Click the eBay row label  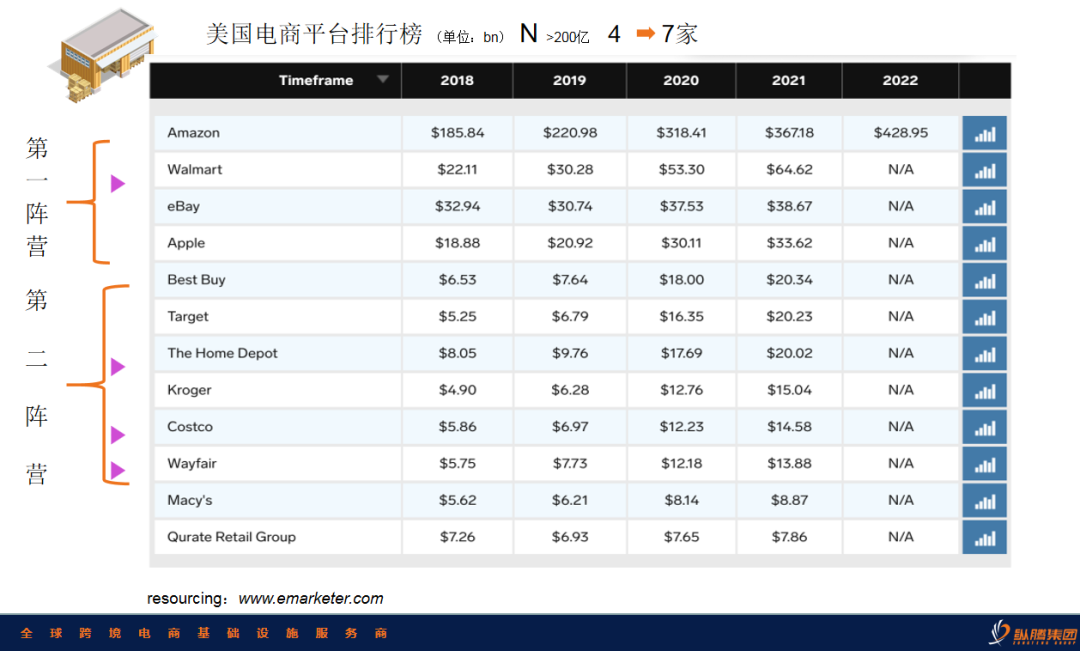tap(183, 206)
